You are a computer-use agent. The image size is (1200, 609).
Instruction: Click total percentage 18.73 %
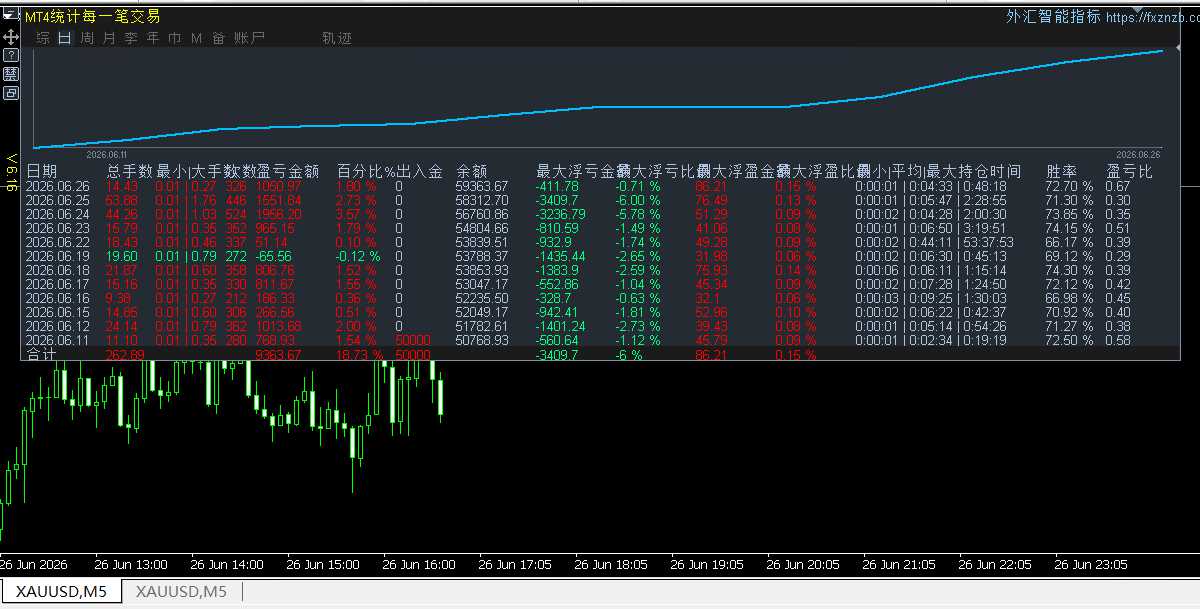pos(357,355)
